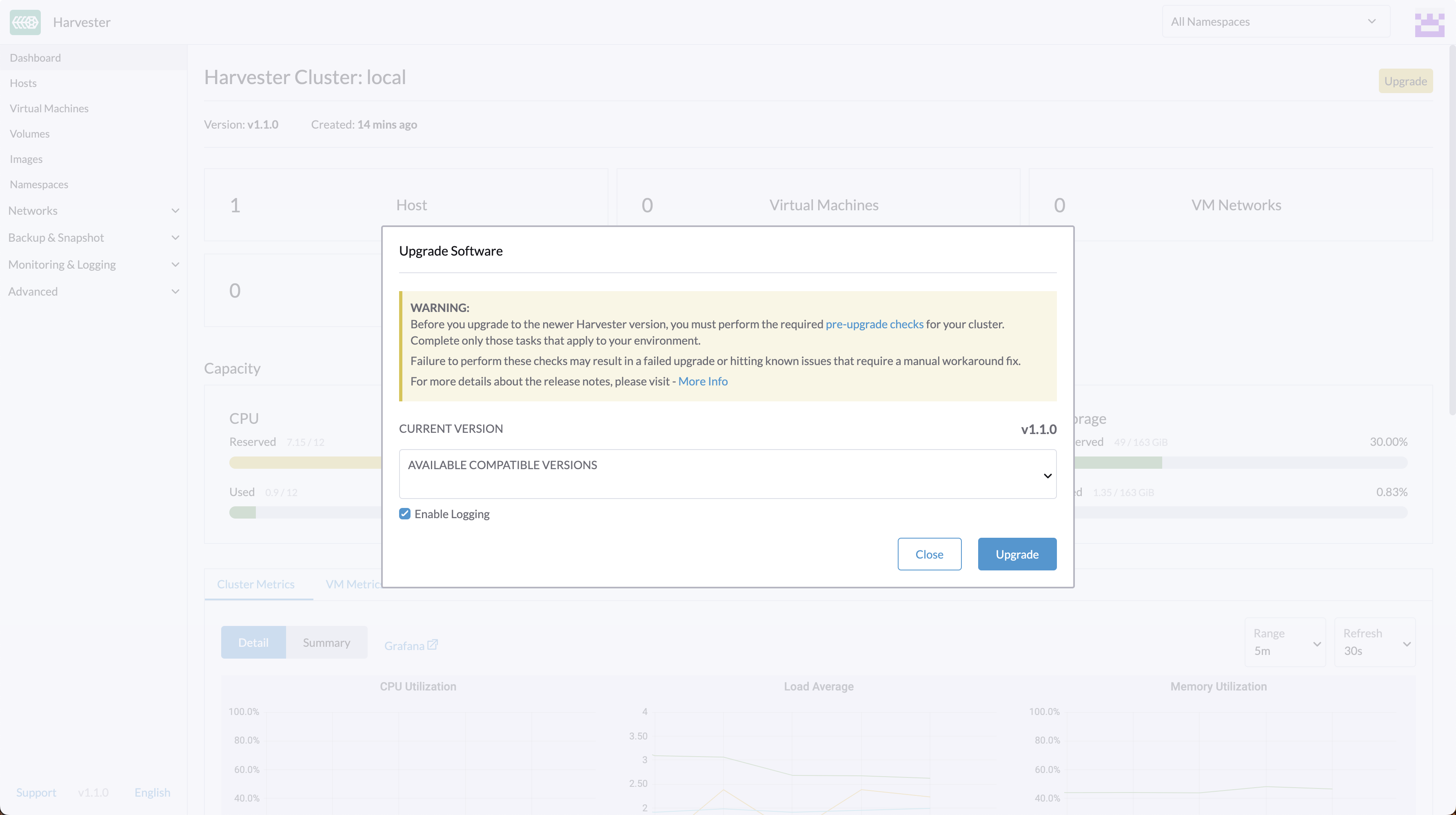
Task: Switch metrics view to Summary
Action: point(326,642)
